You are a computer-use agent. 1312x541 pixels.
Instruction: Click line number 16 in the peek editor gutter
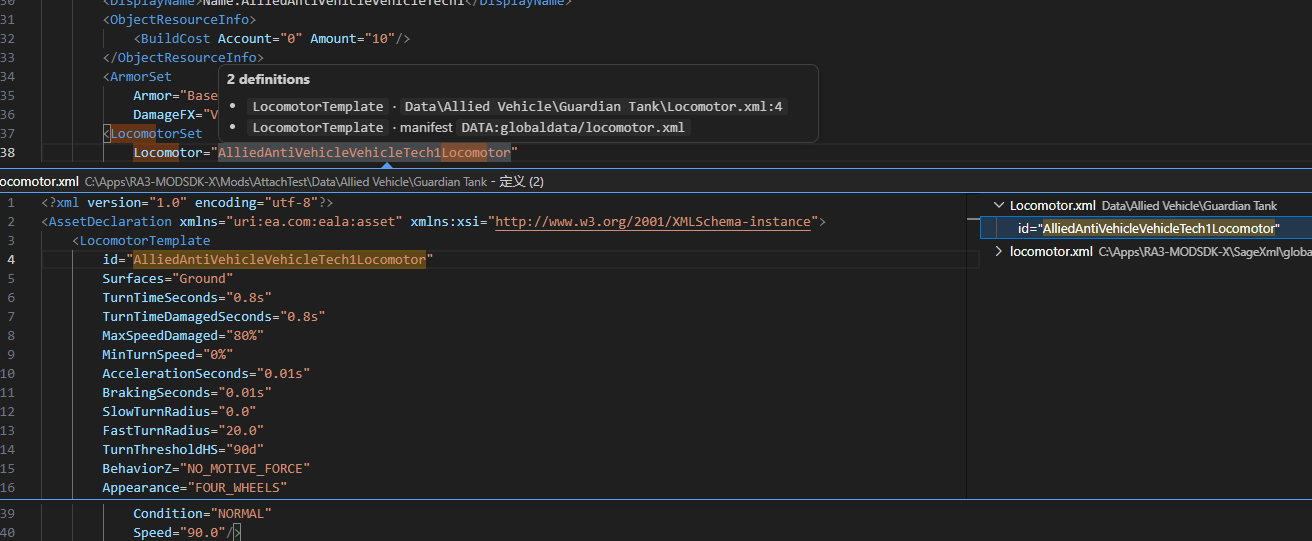click(x=8, y=487)
